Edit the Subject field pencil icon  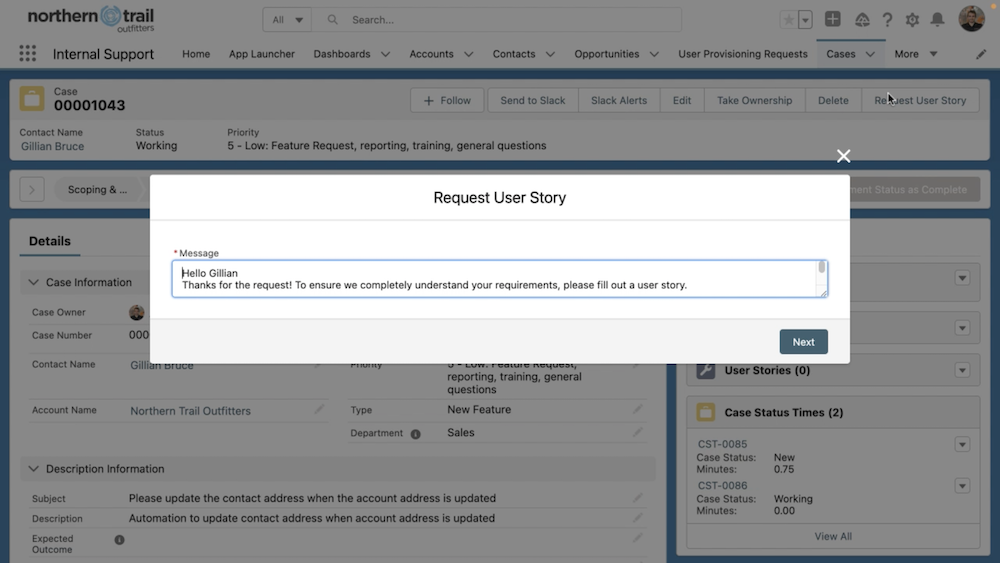tap(637, 497)
